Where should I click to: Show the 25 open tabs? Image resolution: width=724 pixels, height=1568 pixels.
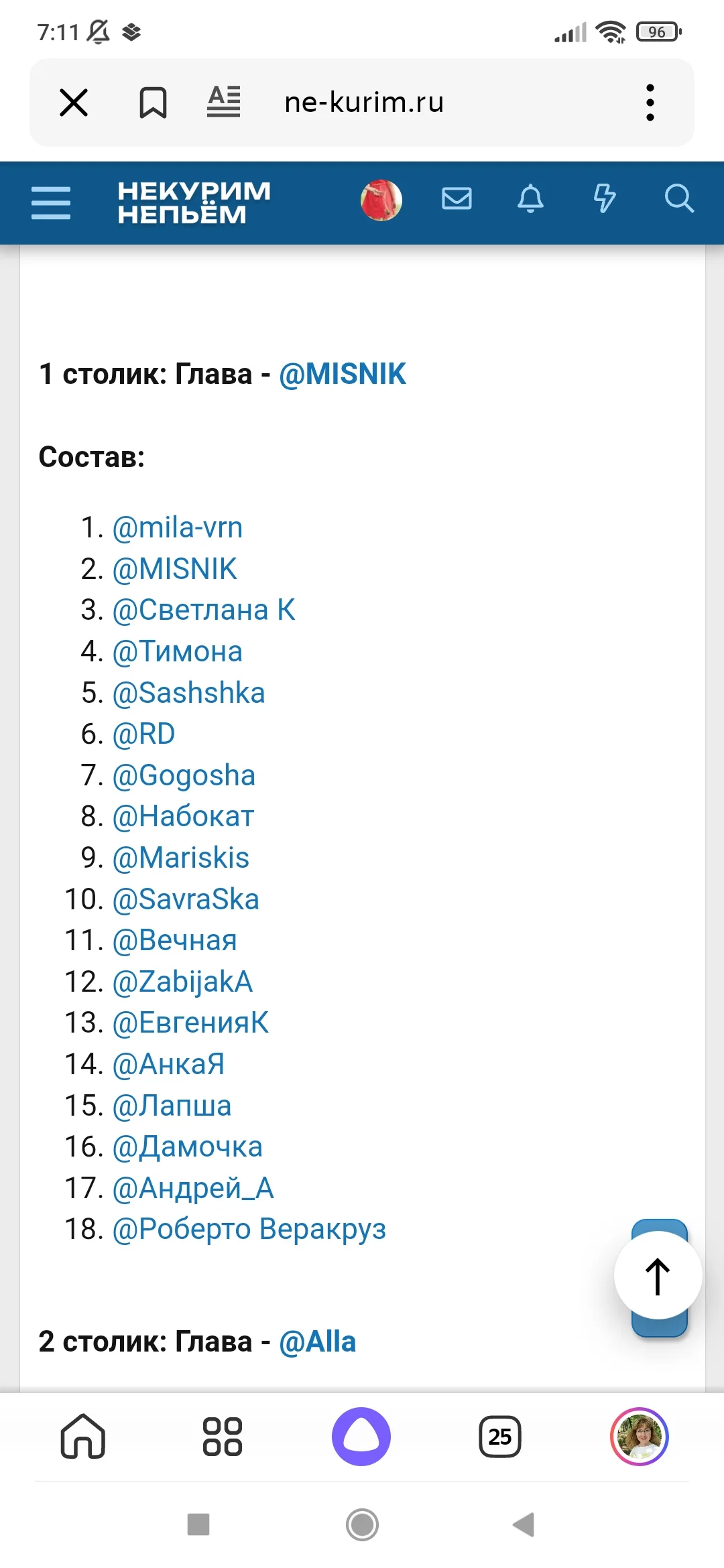click(x=500, y=1437)
